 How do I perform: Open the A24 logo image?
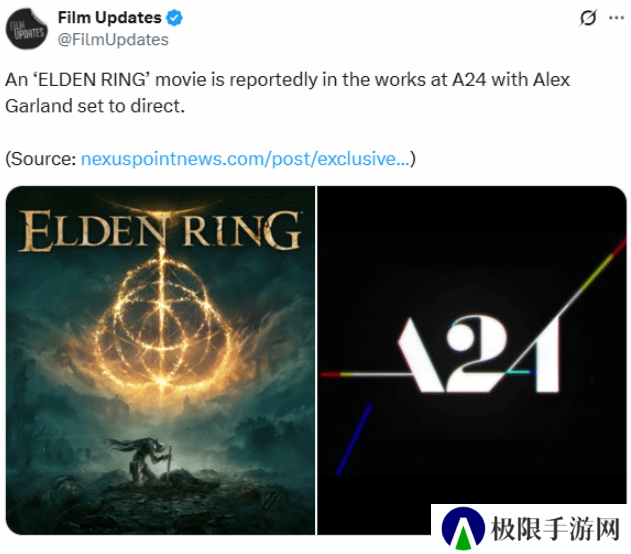472,360
